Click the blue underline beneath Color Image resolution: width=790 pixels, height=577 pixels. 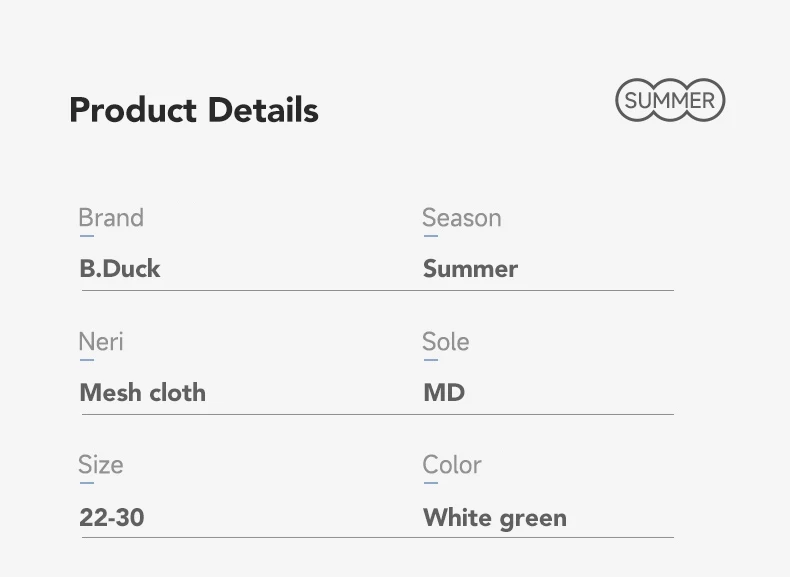[431, 483]
